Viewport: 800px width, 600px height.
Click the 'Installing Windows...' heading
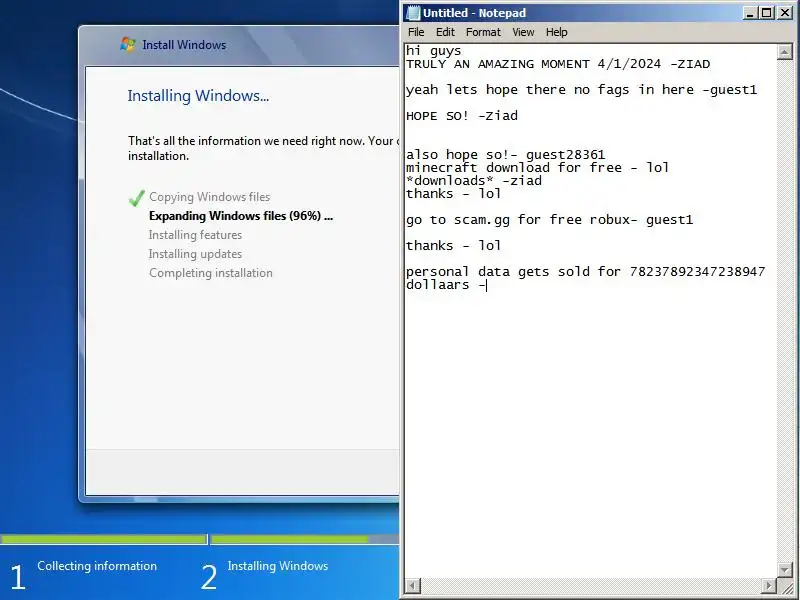click(x=198, y=96)
